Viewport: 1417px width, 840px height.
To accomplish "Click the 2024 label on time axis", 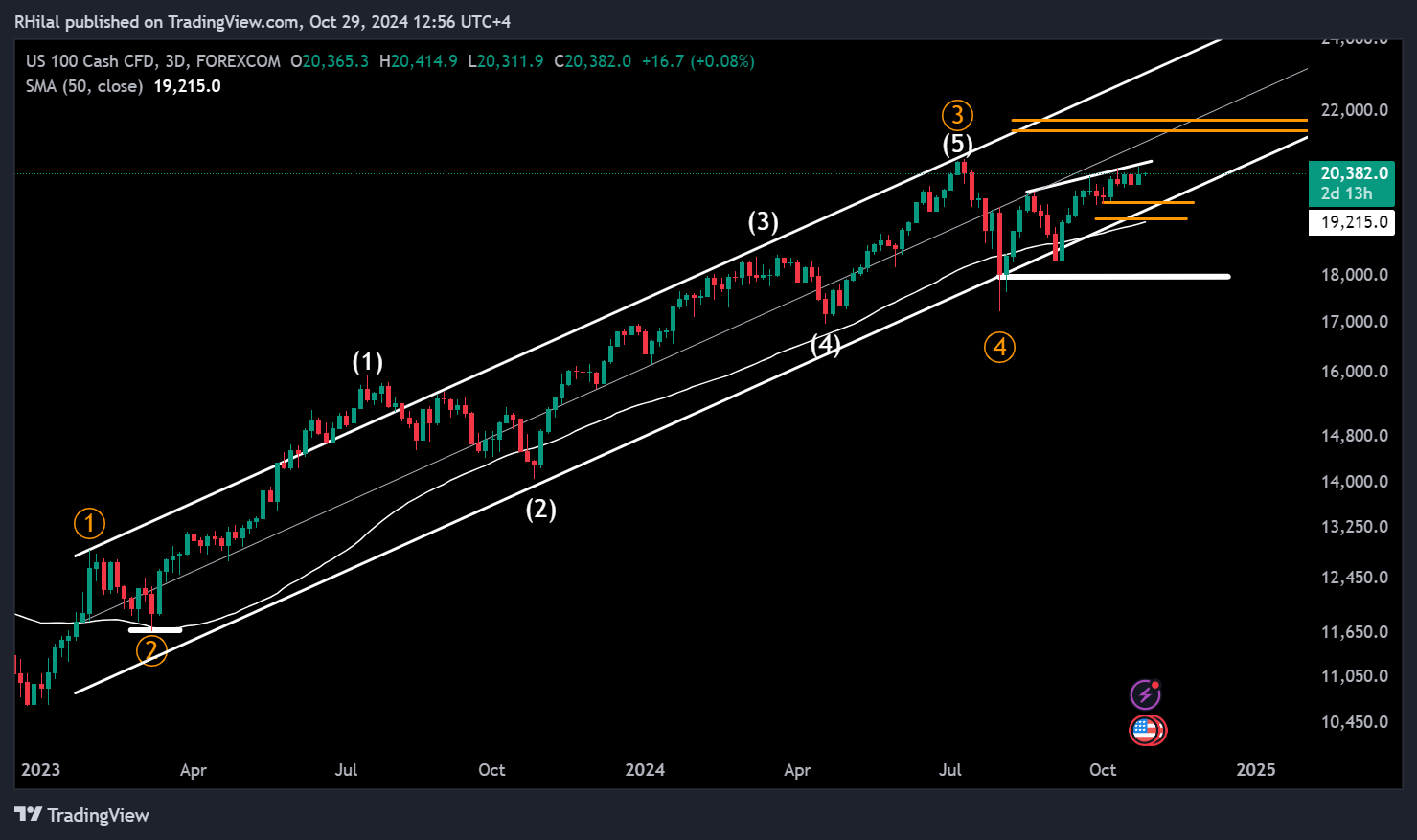I will click(645, 770).
